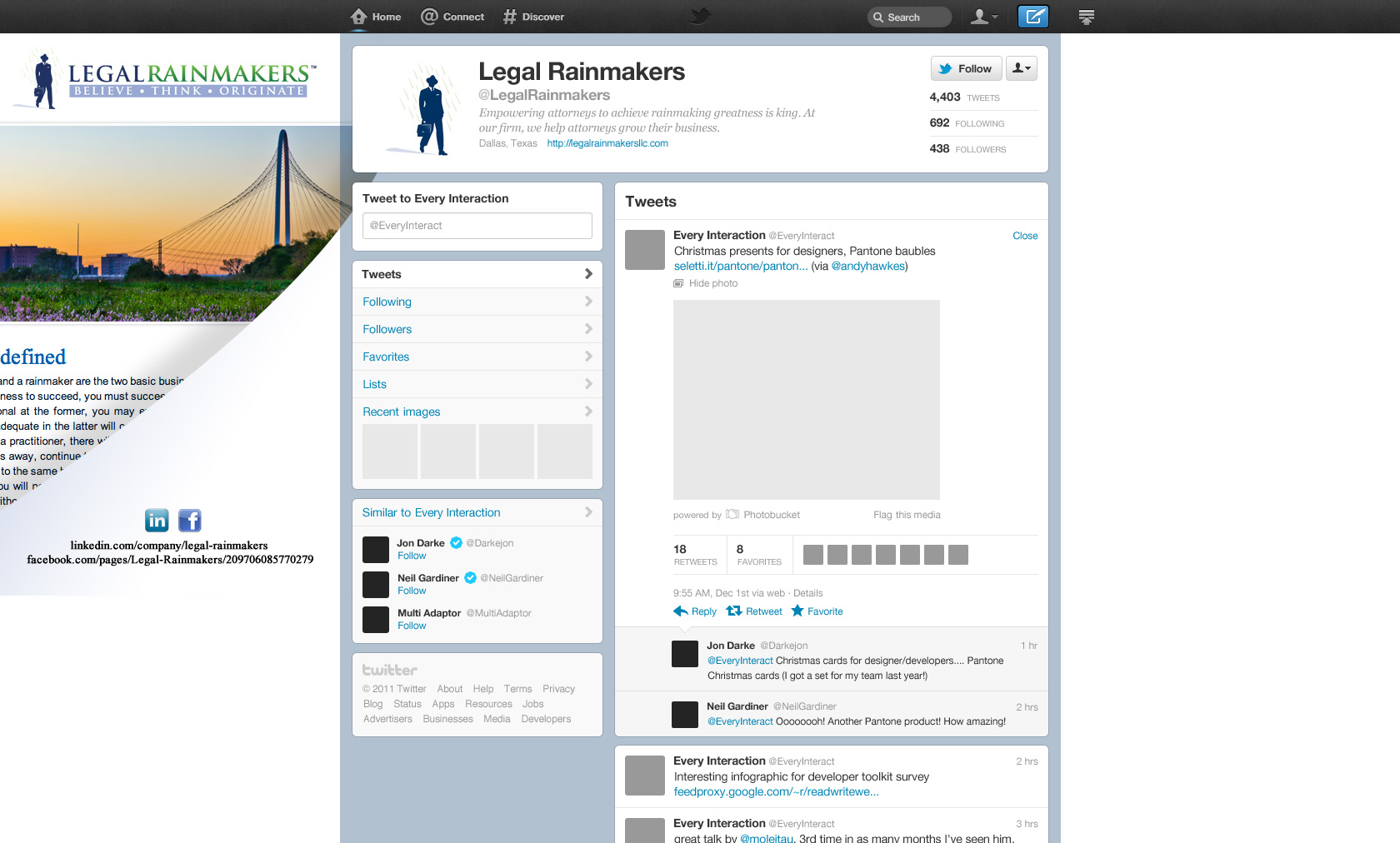Open the user actions dropdown beside Follow
Viewport: 1400px width, 843px height.
click(x=1021, y=68)
